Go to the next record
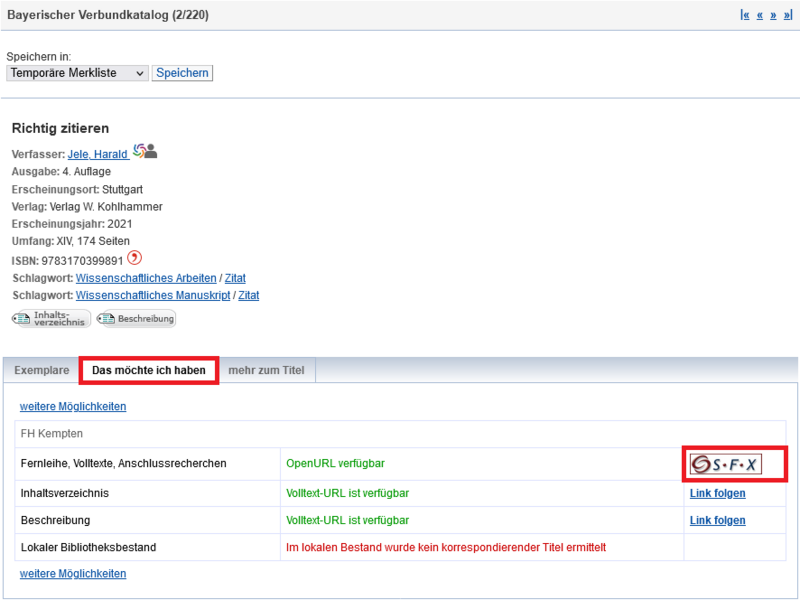Image resolution: width=800 pixels, height=600 pixels. (x=773, y=16)
